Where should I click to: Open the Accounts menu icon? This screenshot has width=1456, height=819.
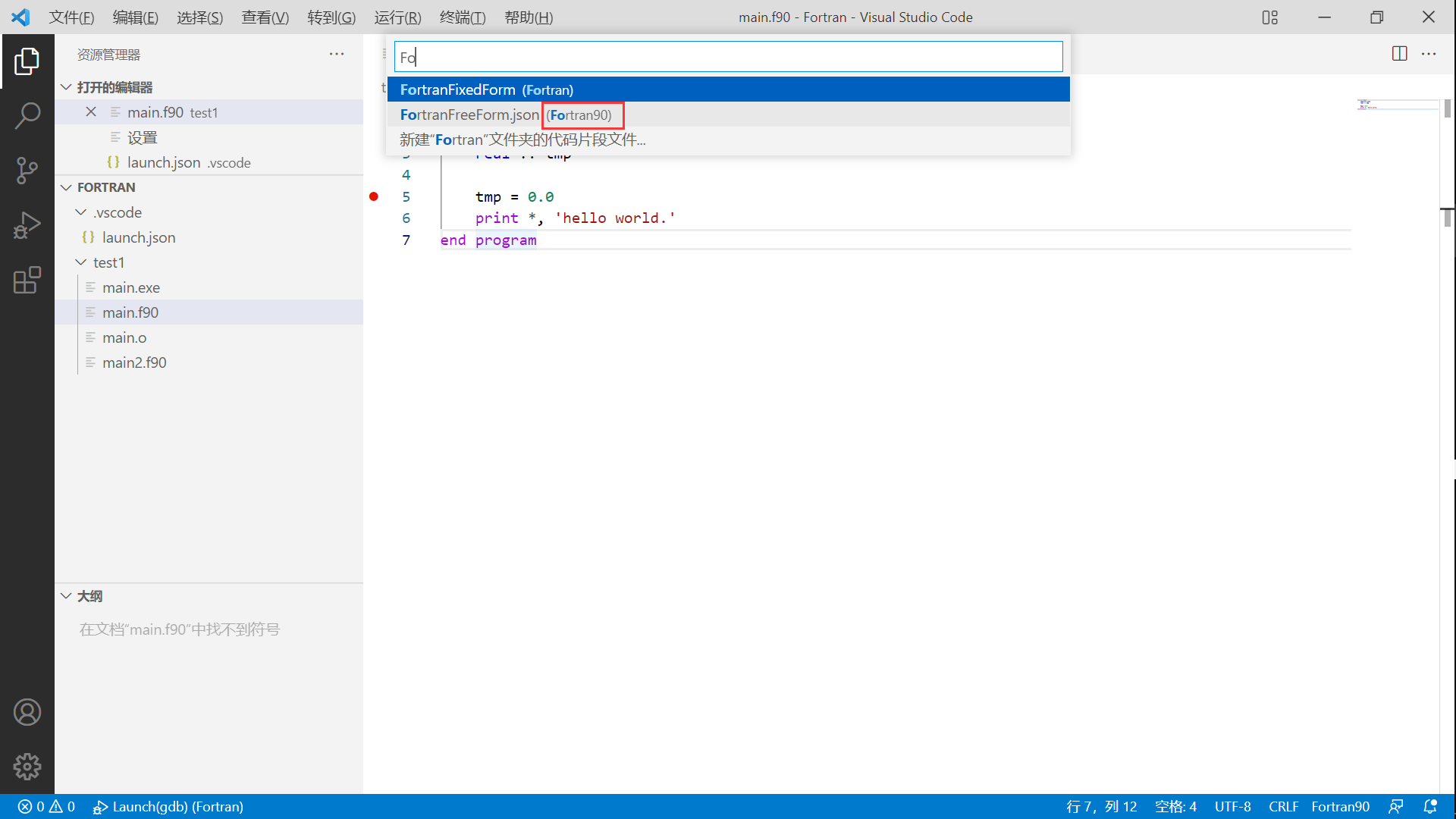click(27, 712)
